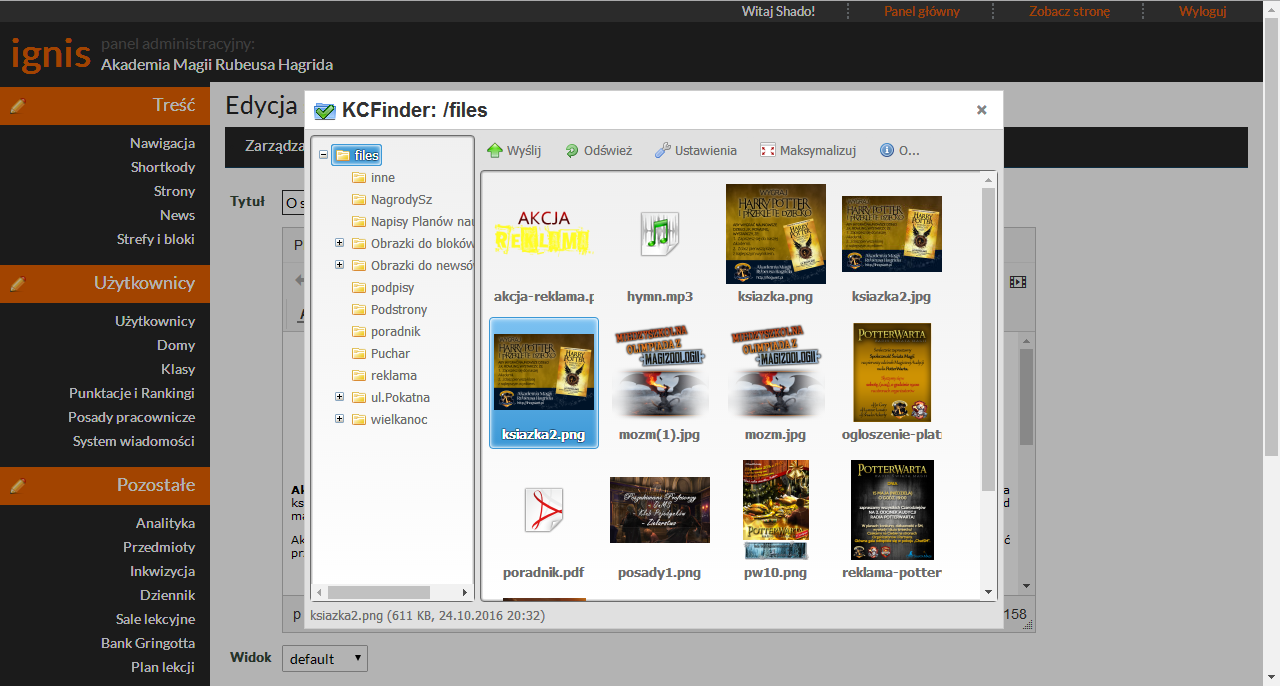Expand the Obrazki do bloków folder
The image size is (1280, 686).
[340, 243]
